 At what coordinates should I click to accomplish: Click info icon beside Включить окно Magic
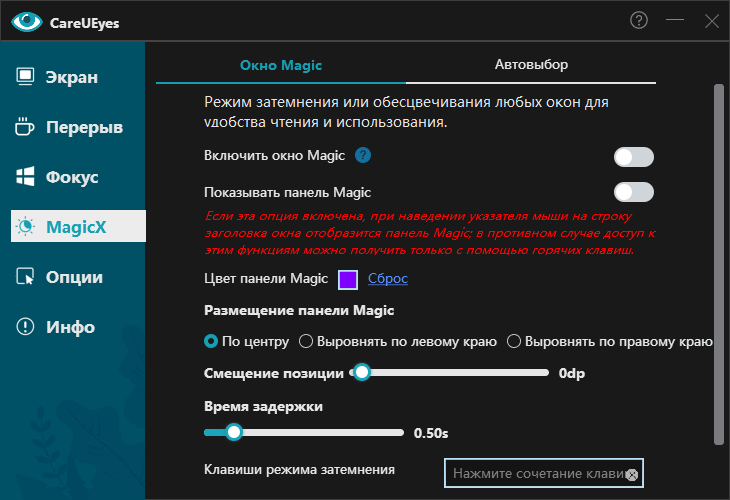363,156
